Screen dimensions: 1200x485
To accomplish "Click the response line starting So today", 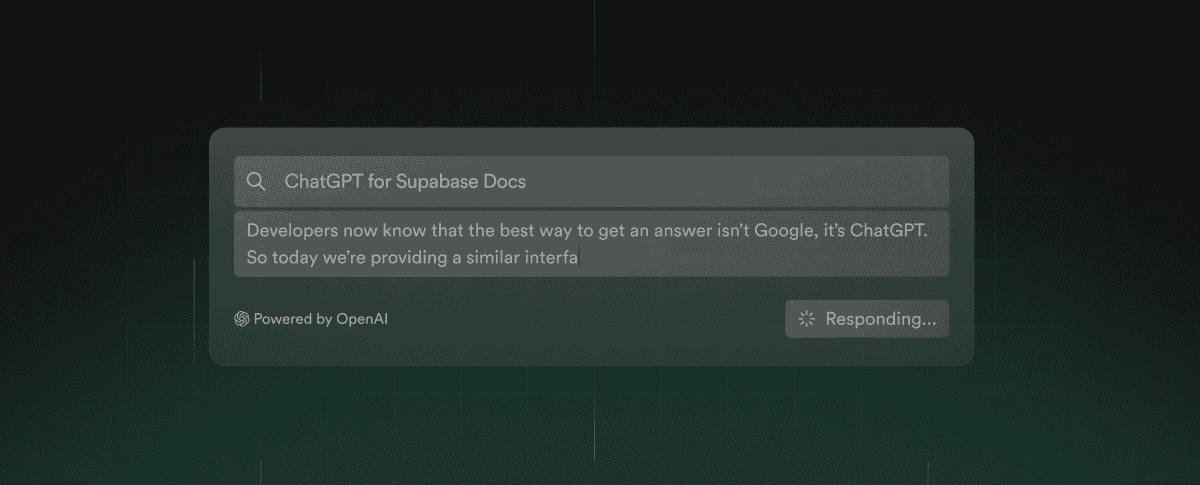I will pos(413,257).
